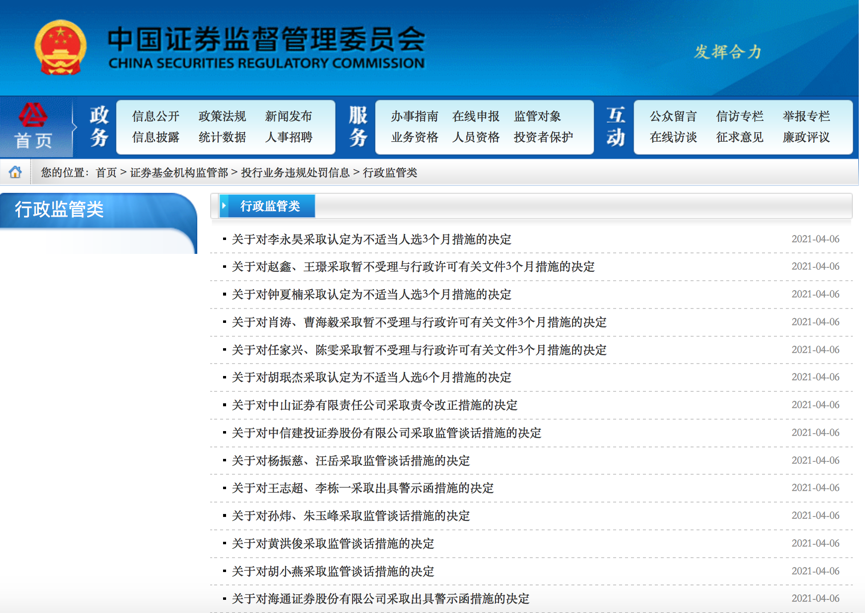The height and width of the screenshot is (613, 865).
Task: Click the home icon in the breadcrumb bar
Action: click(x=15, y=172)
